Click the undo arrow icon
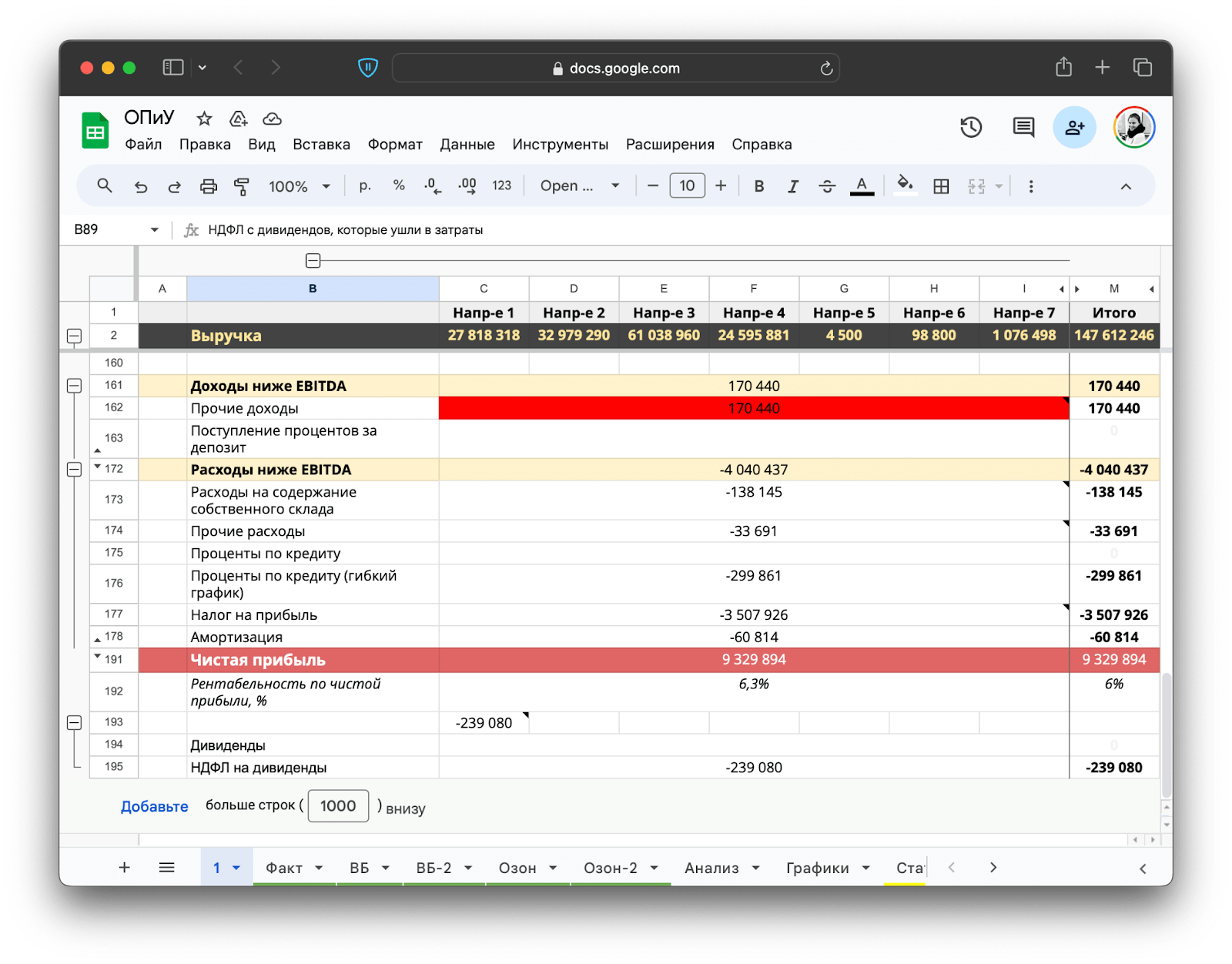The width and height of the screenshot is (1232, 964). pos(140,186)
